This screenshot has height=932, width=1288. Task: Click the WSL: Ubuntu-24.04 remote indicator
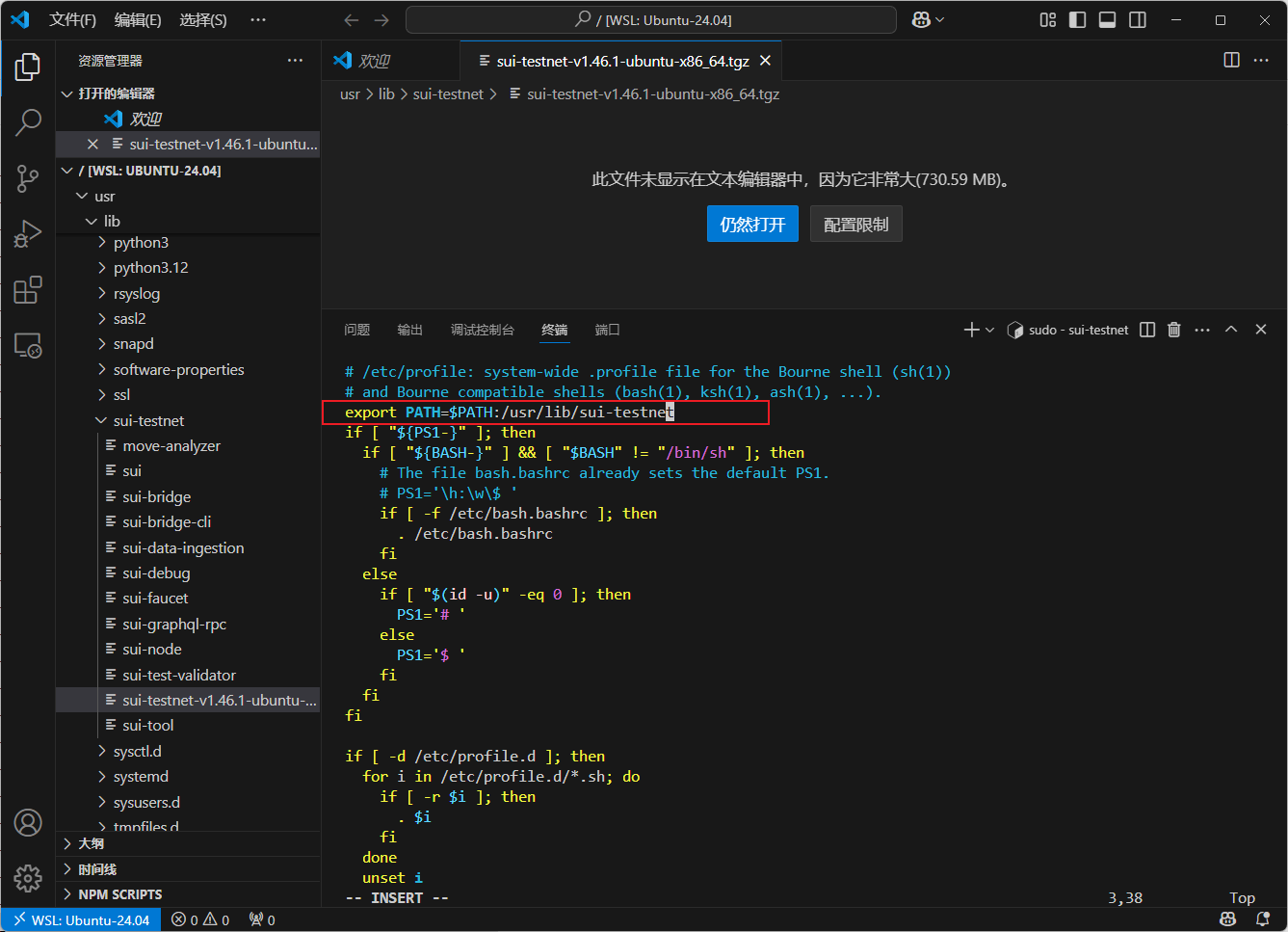(x=81, y=920)
